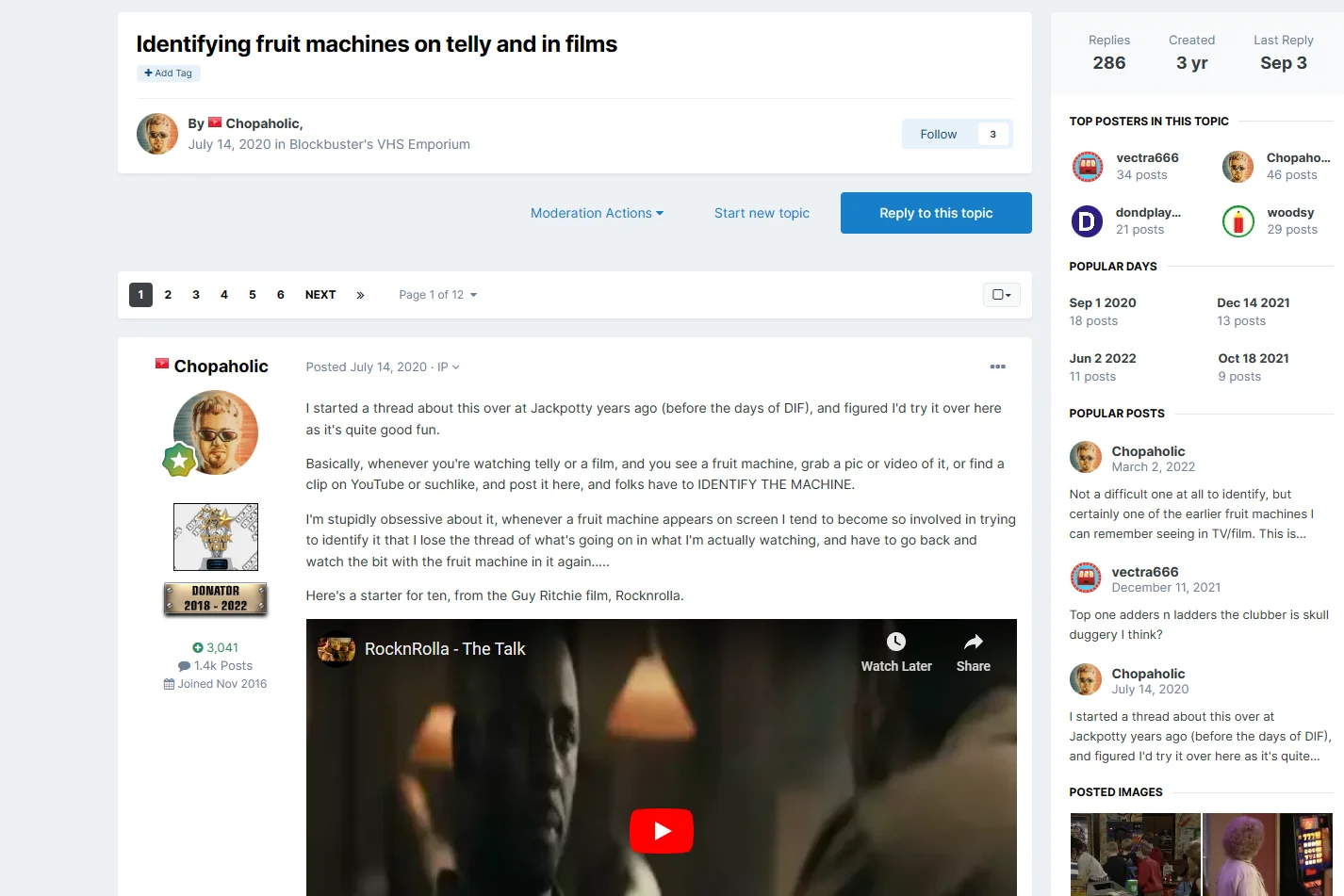Expand the IP dropdown on post
Image resolution: width=1344 pixels, height=896 pixels.
tap(449, 367)
